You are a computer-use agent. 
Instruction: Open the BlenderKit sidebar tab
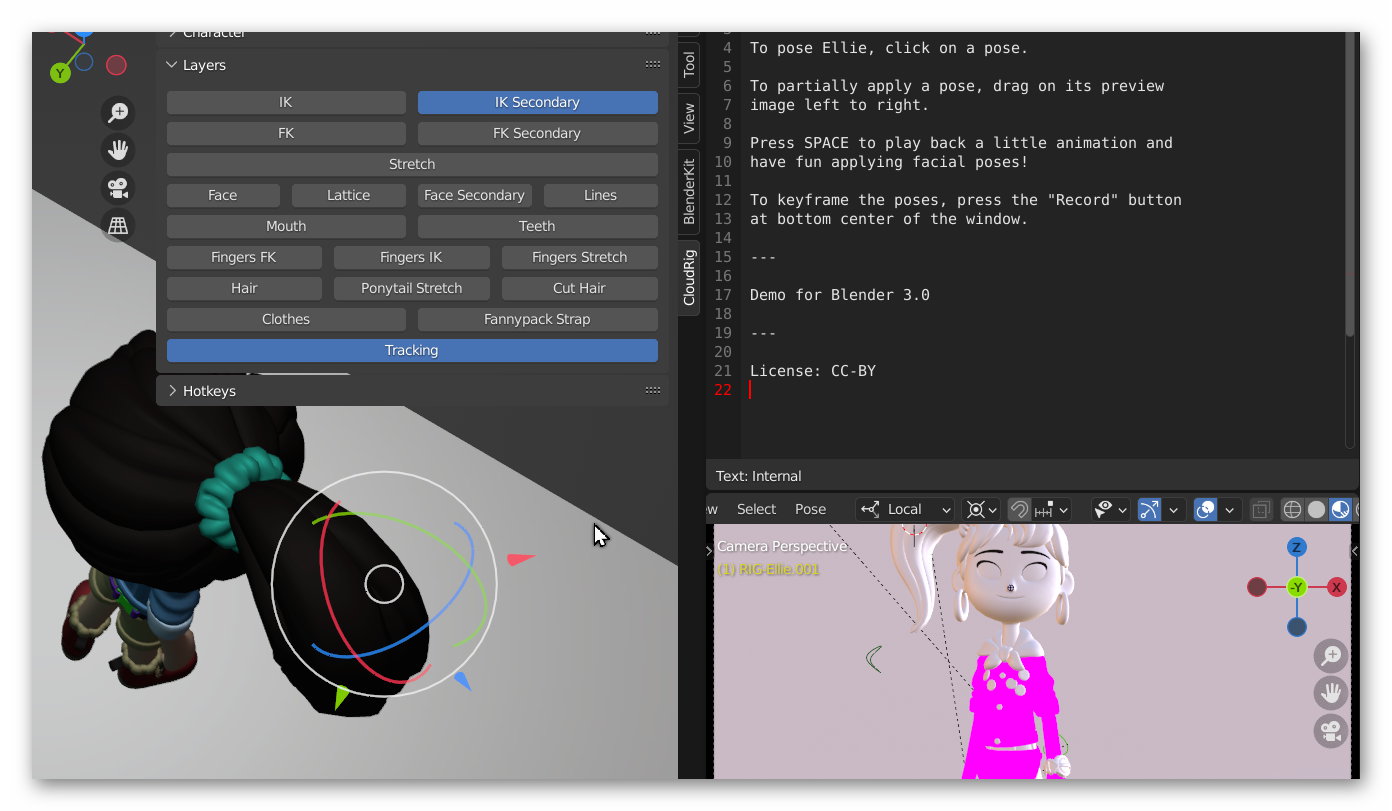click(x=689, y=191)
